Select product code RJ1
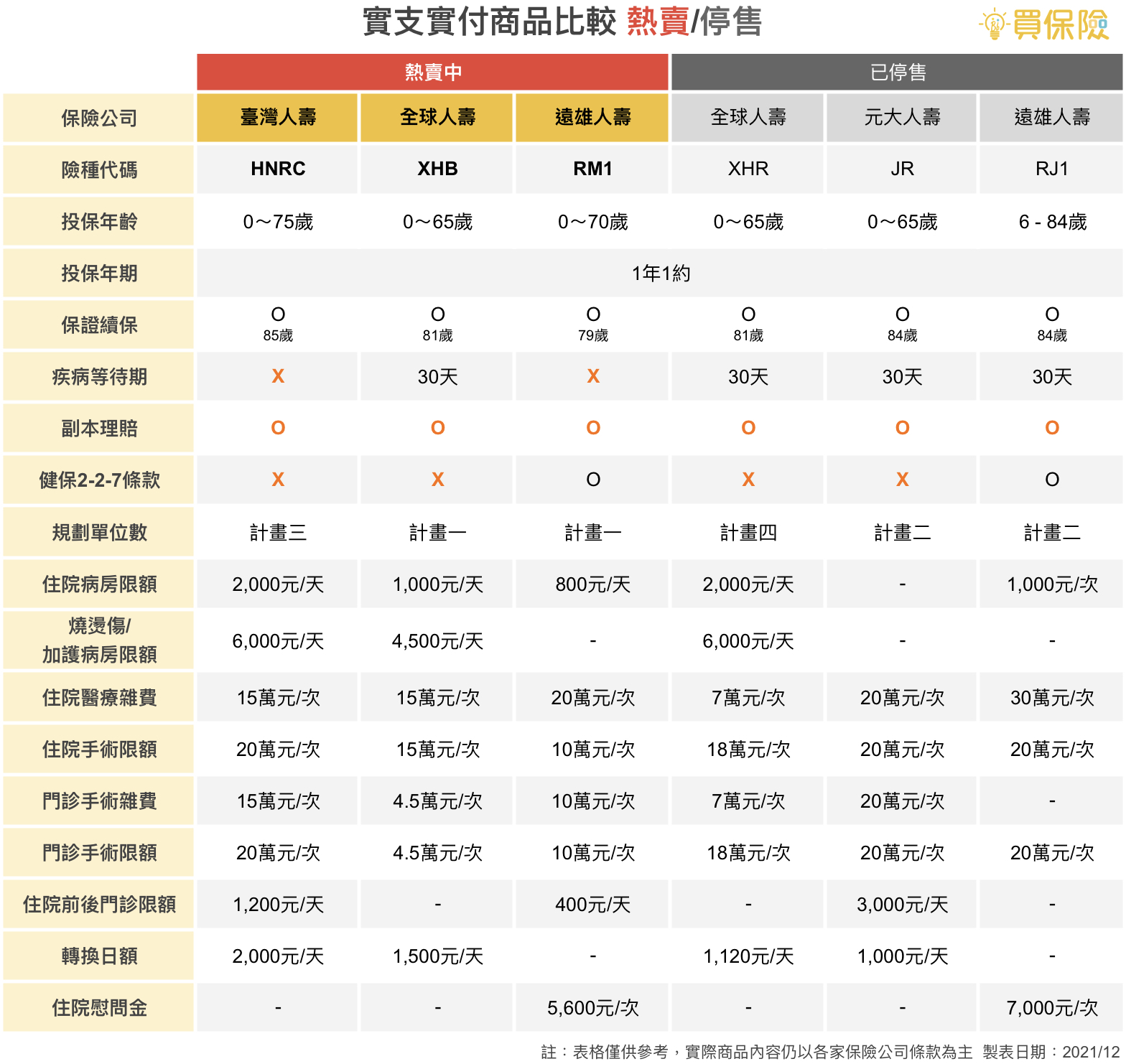 pos(1052,169)
